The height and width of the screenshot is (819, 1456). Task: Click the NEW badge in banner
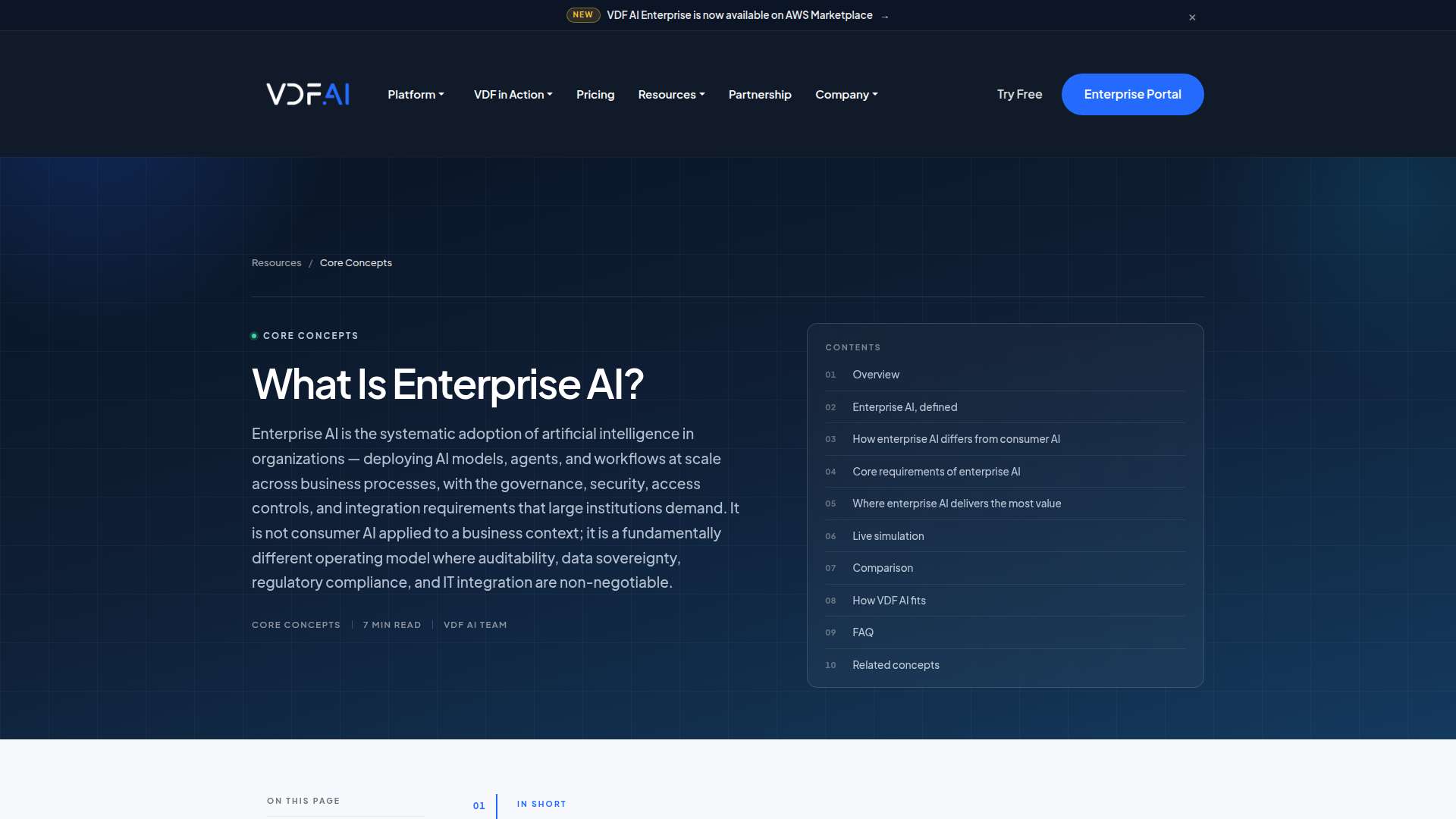pyautogui.click(x=583, y=15)
